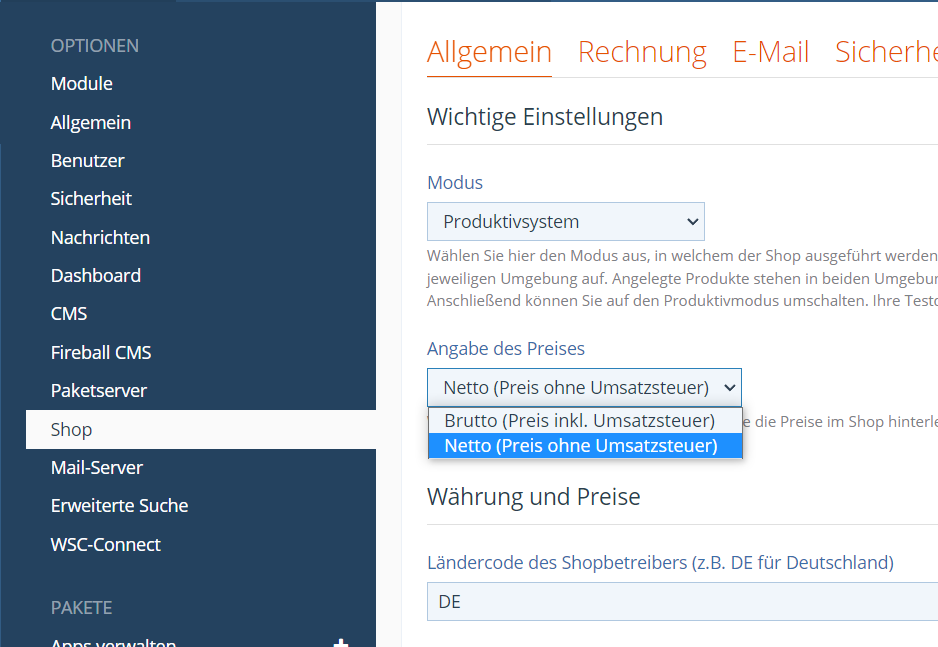Viewport: 938px width, 647px height.
Task: Navigate to Sicherheit in the sidebar
Action: [92, 199]
